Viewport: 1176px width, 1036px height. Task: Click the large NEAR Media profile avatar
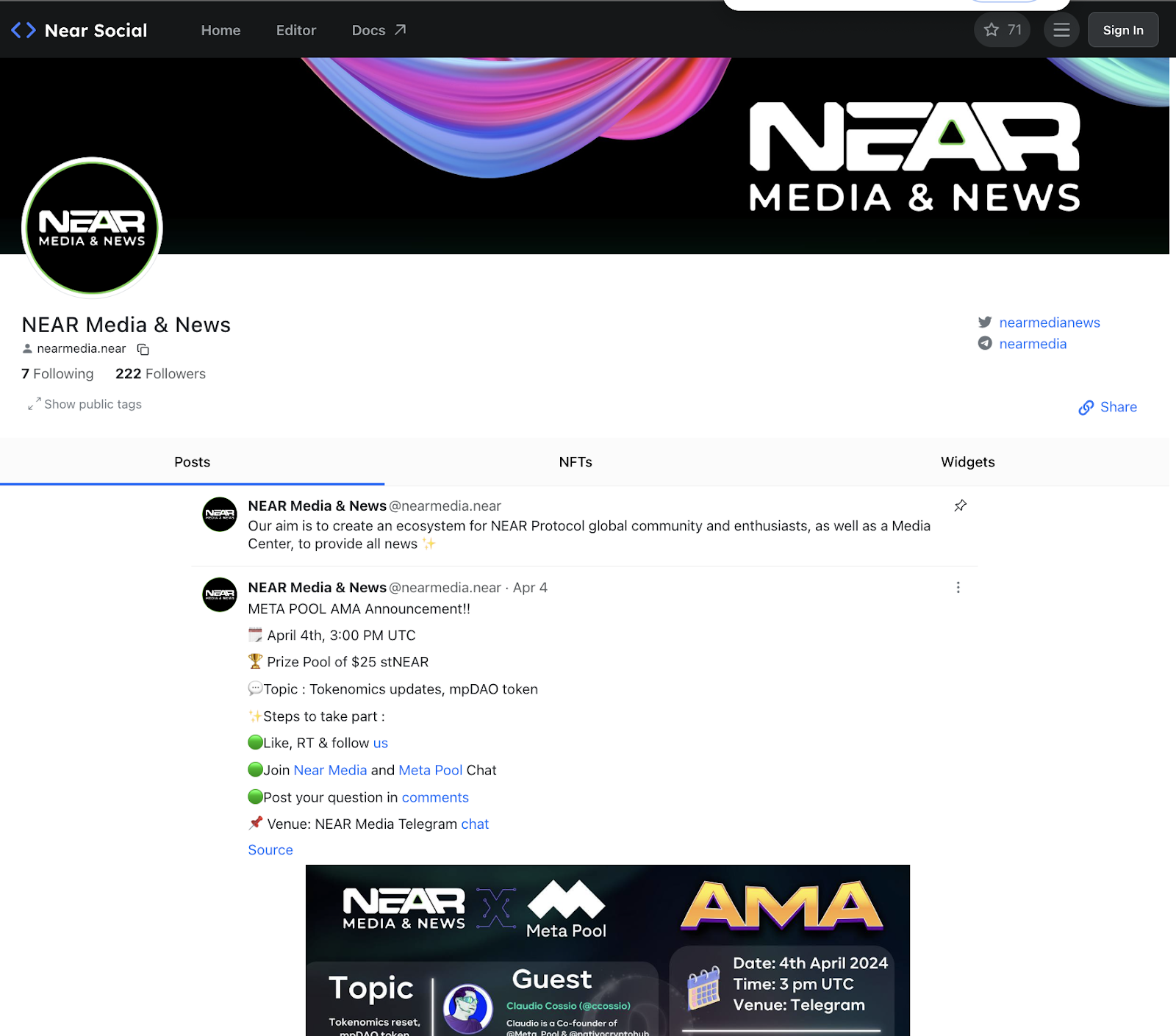pyautogui.click(x=92, y=228)
